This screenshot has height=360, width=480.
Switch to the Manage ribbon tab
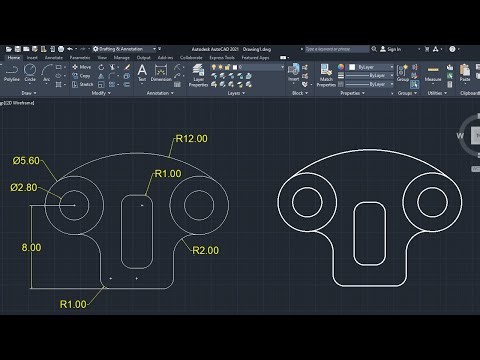coord(121,58)
